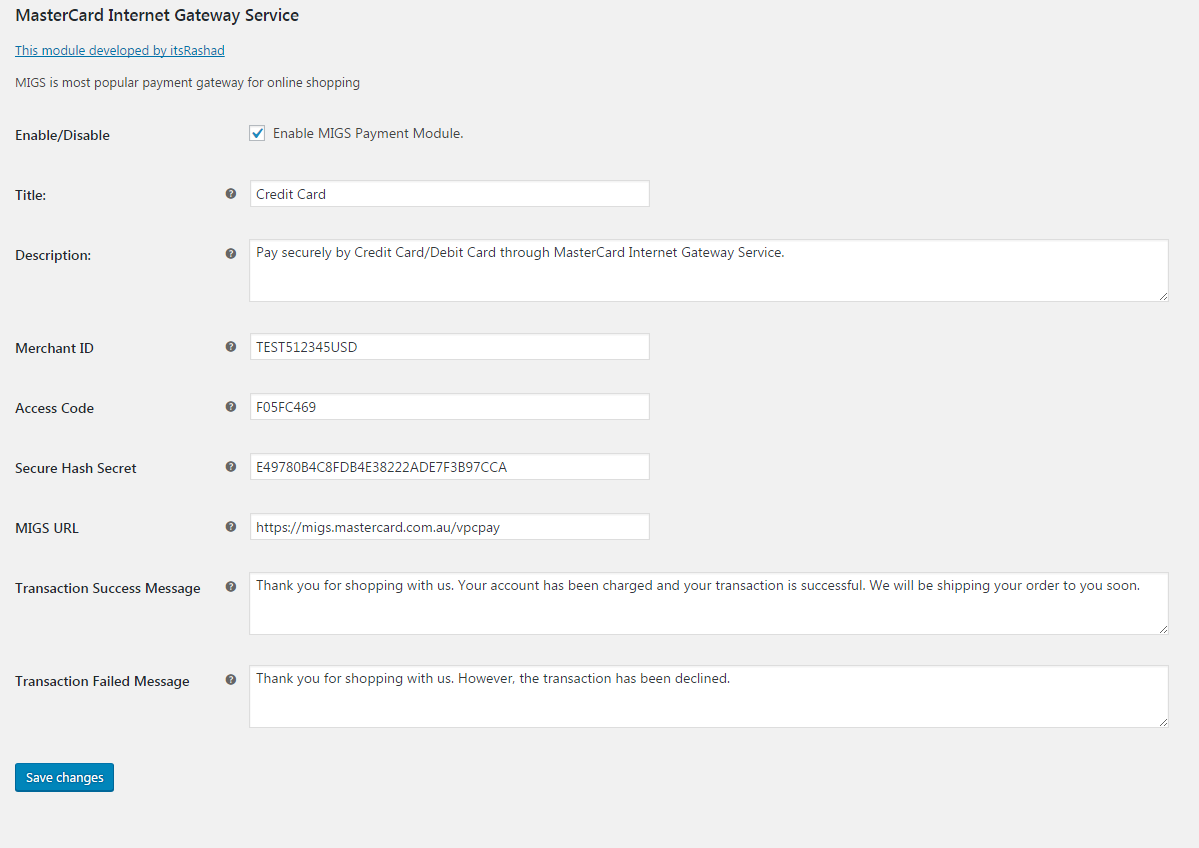The width and height of the screenshot is (1199, 848).
Task: Click the Secure Hash Secret input field
Action: coord(450,466)
